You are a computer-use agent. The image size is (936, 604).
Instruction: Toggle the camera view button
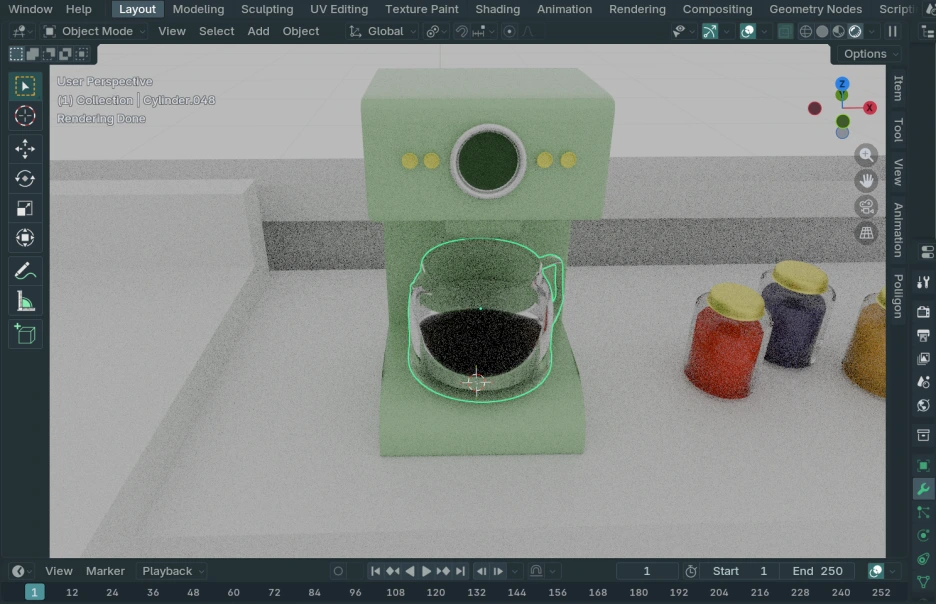point(866,207)
